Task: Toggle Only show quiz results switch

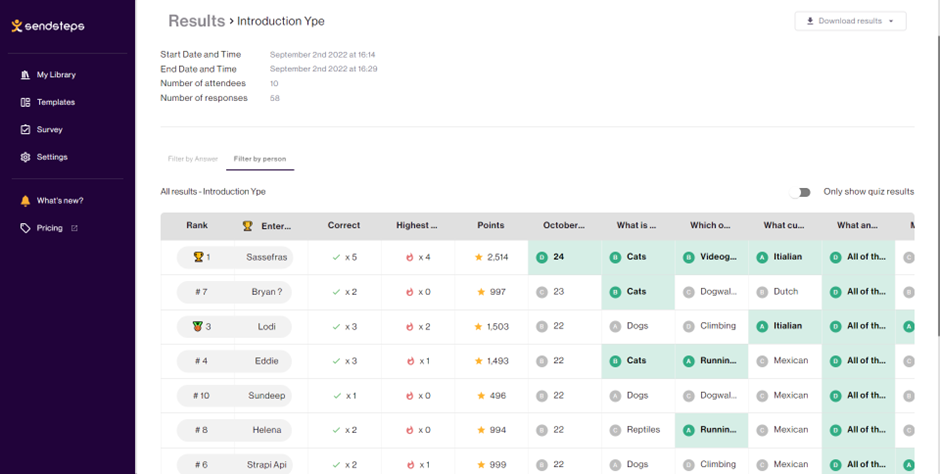Action: (800, 192)
